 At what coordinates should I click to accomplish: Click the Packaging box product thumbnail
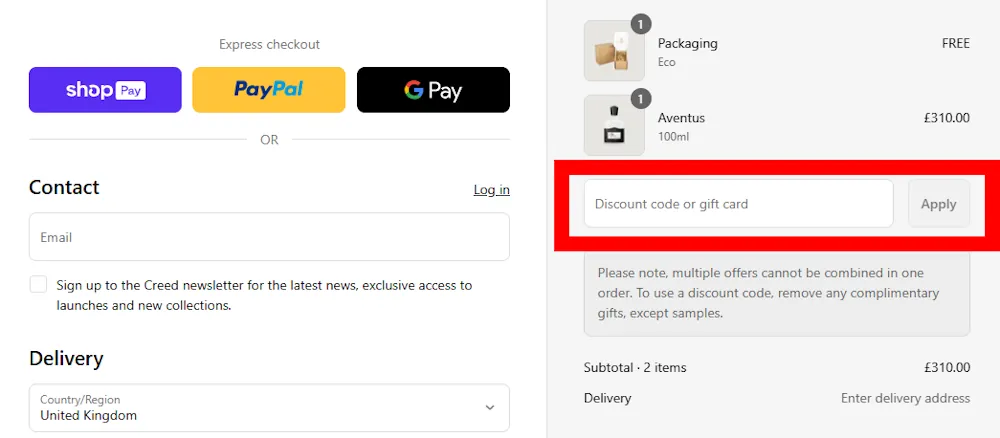coord(614,51)
